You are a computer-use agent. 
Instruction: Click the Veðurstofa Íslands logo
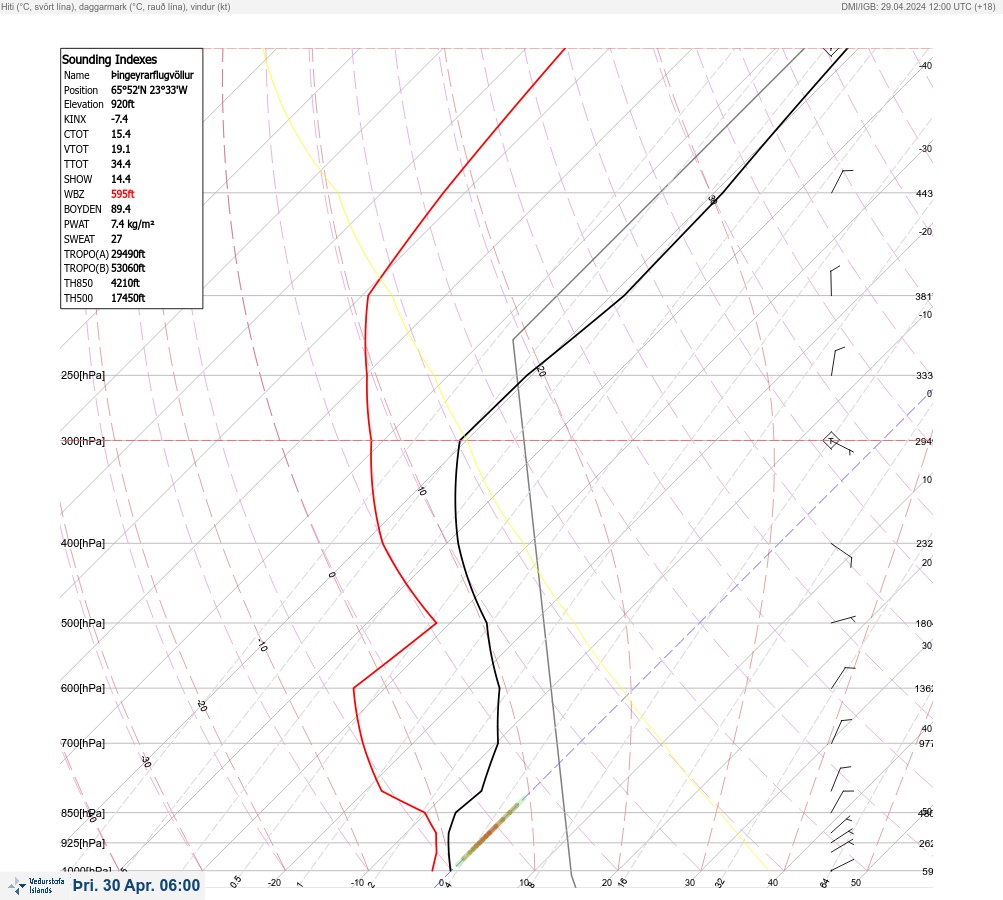pyautogui.click(x=36, y=886)
